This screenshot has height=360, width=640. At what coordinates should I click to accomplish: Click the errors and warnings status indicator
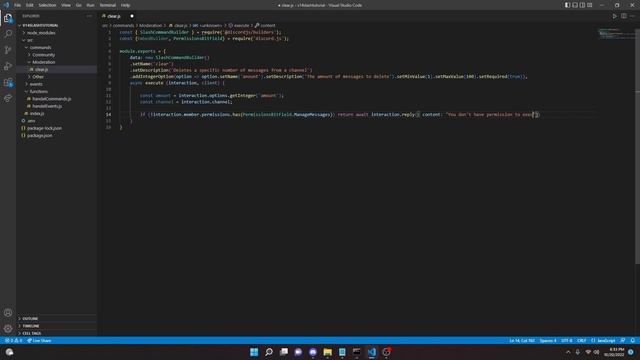[13, 340]
